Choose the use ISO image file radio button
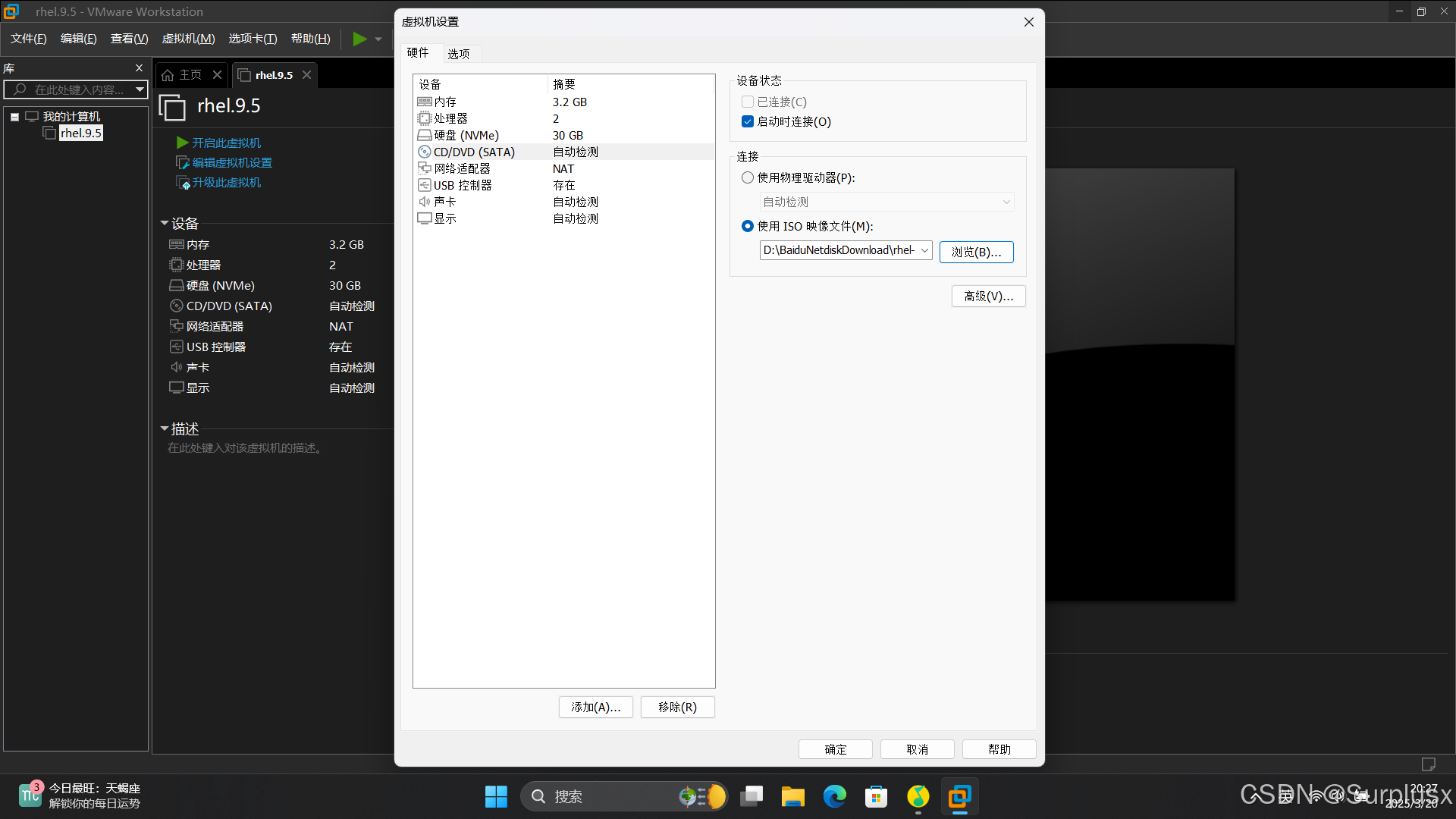The width and height of the screenshot is (1456, 819). pyautogui.click(x=748, y=226)
